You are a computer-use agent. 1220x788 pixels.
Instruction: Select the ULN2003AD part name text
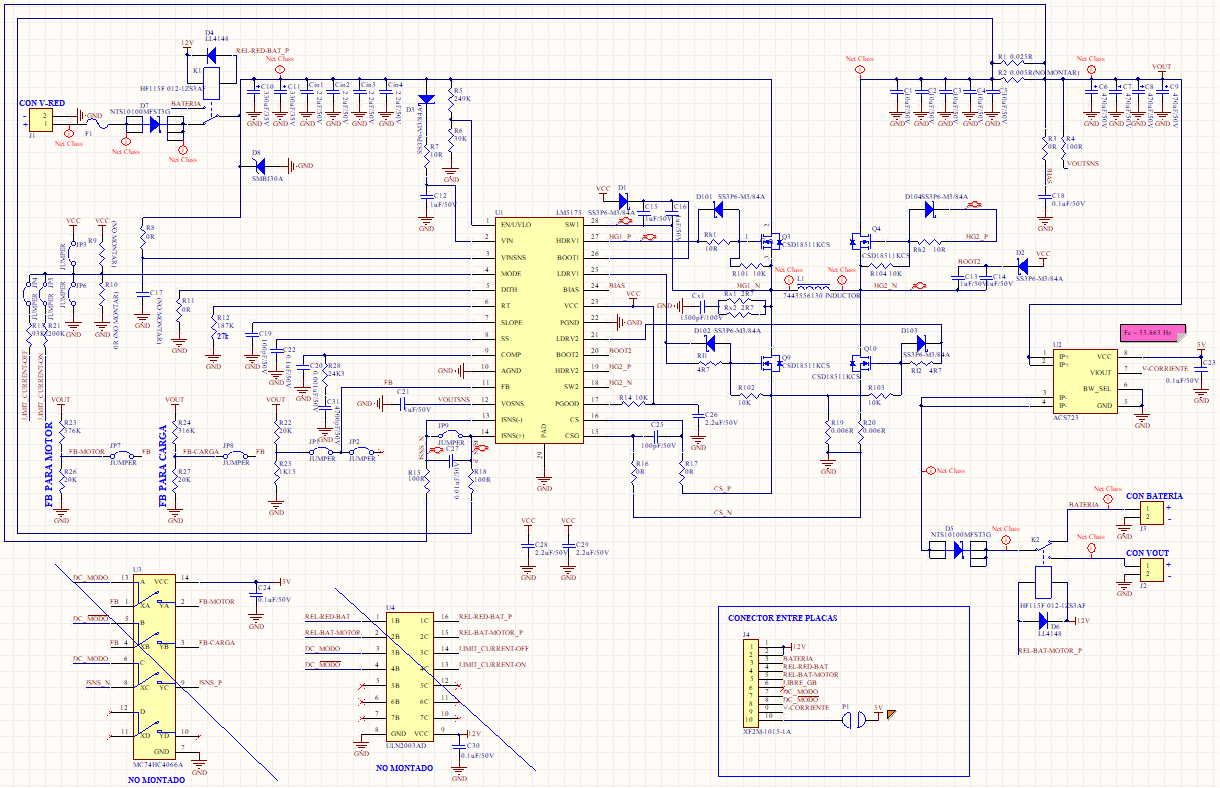pyautogui.click(x=407, y=746)
